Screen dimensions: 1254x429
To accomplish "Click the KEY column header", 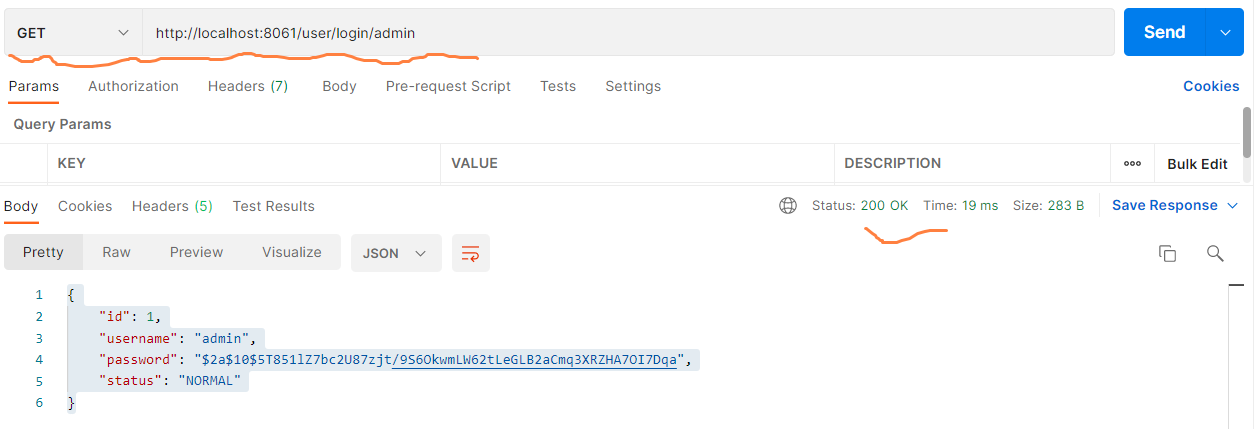I will tap(71, 163).
